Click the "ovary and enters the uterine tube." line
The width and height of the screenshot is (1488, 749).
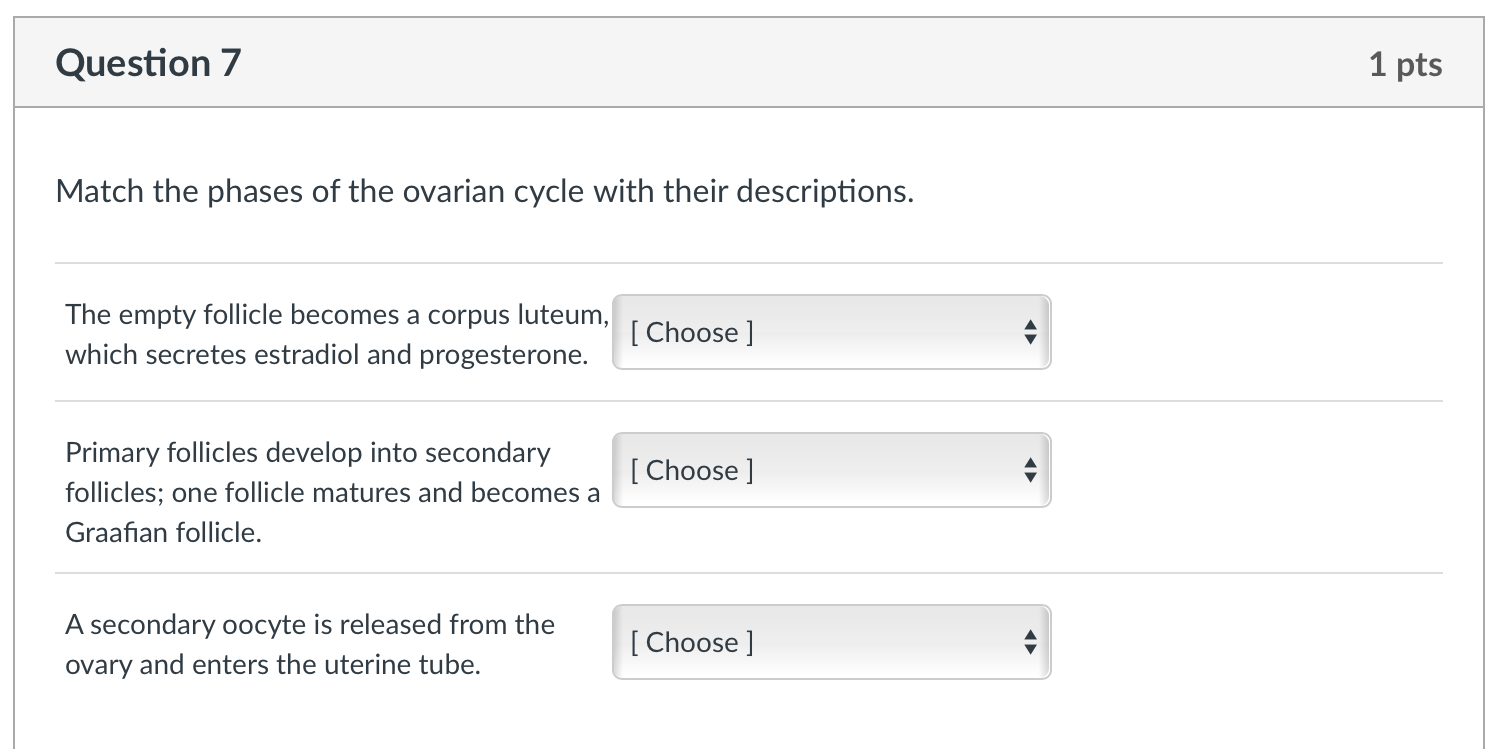(x=273, y=665)
